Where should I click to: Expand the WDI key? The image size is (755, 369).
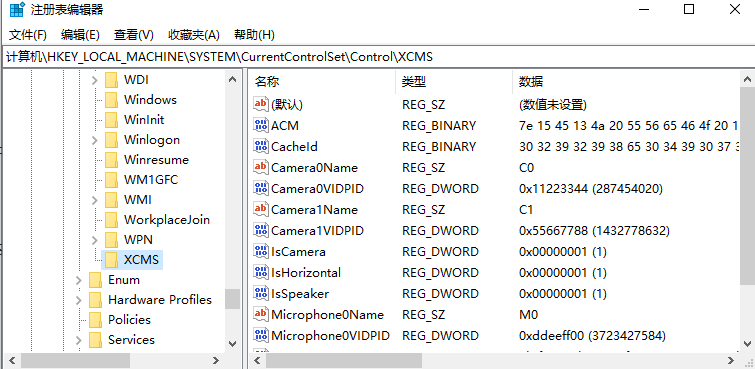94,79
